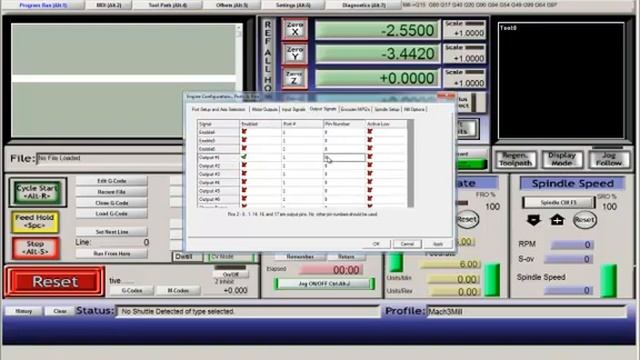The height and width of the screenshot is (360, 640).
Task: Click the Clear status button
Action: pos(60,311)
